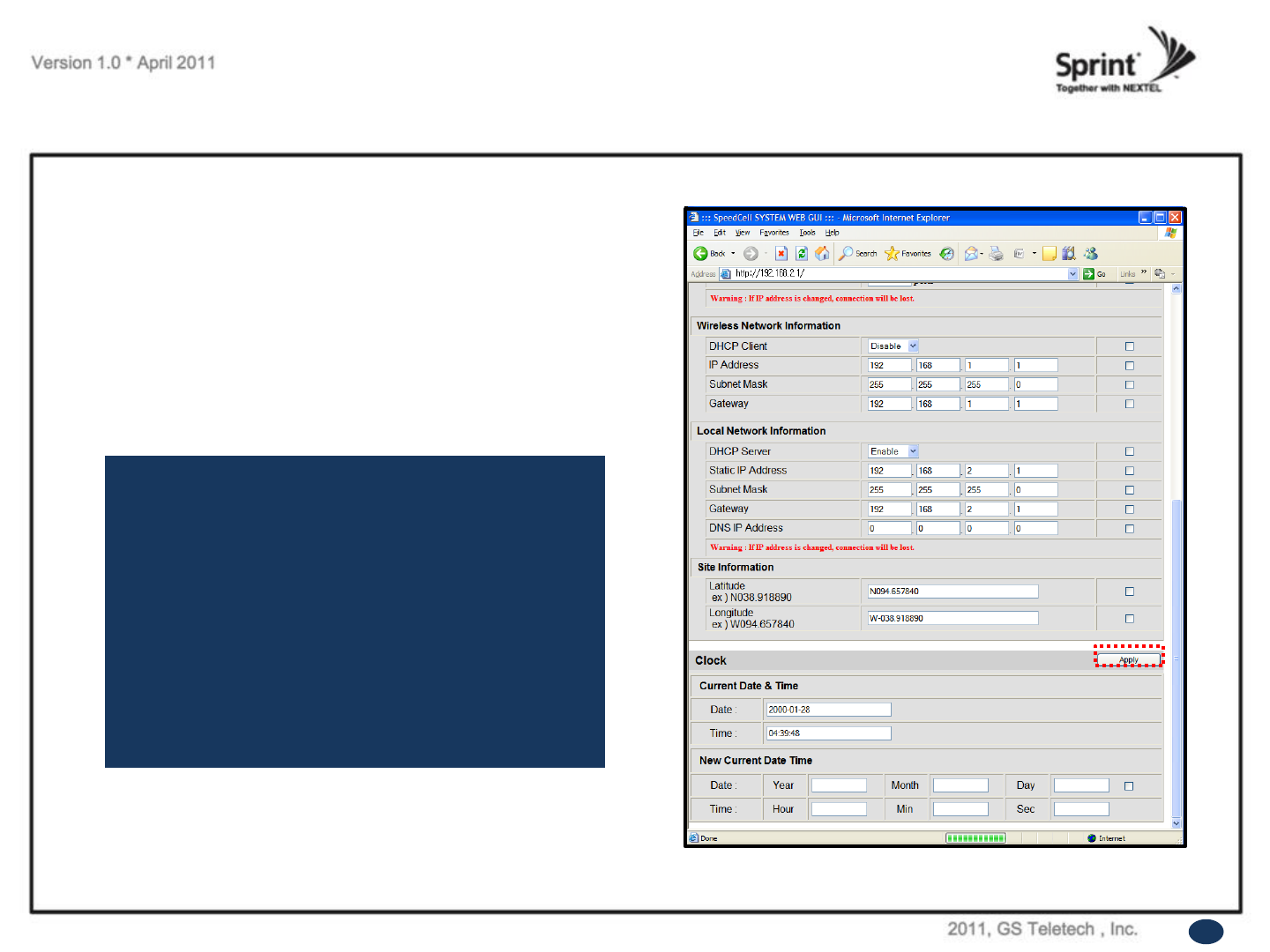The image size is (1270, 952).
Task: Expand the Links toolbar chevron
Action: [1144, 272]
